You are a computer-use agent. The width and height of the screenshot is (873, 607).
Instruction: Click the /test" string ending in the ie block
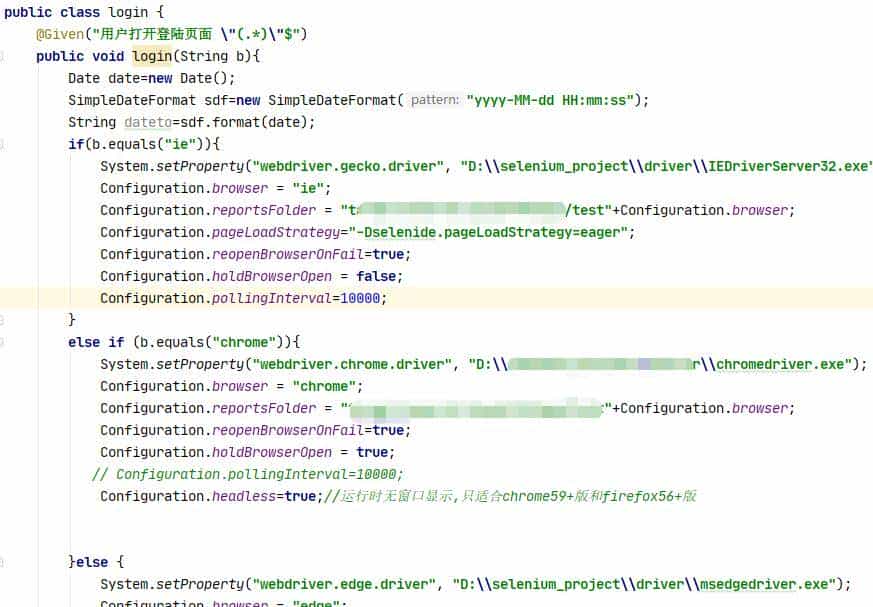588,211
